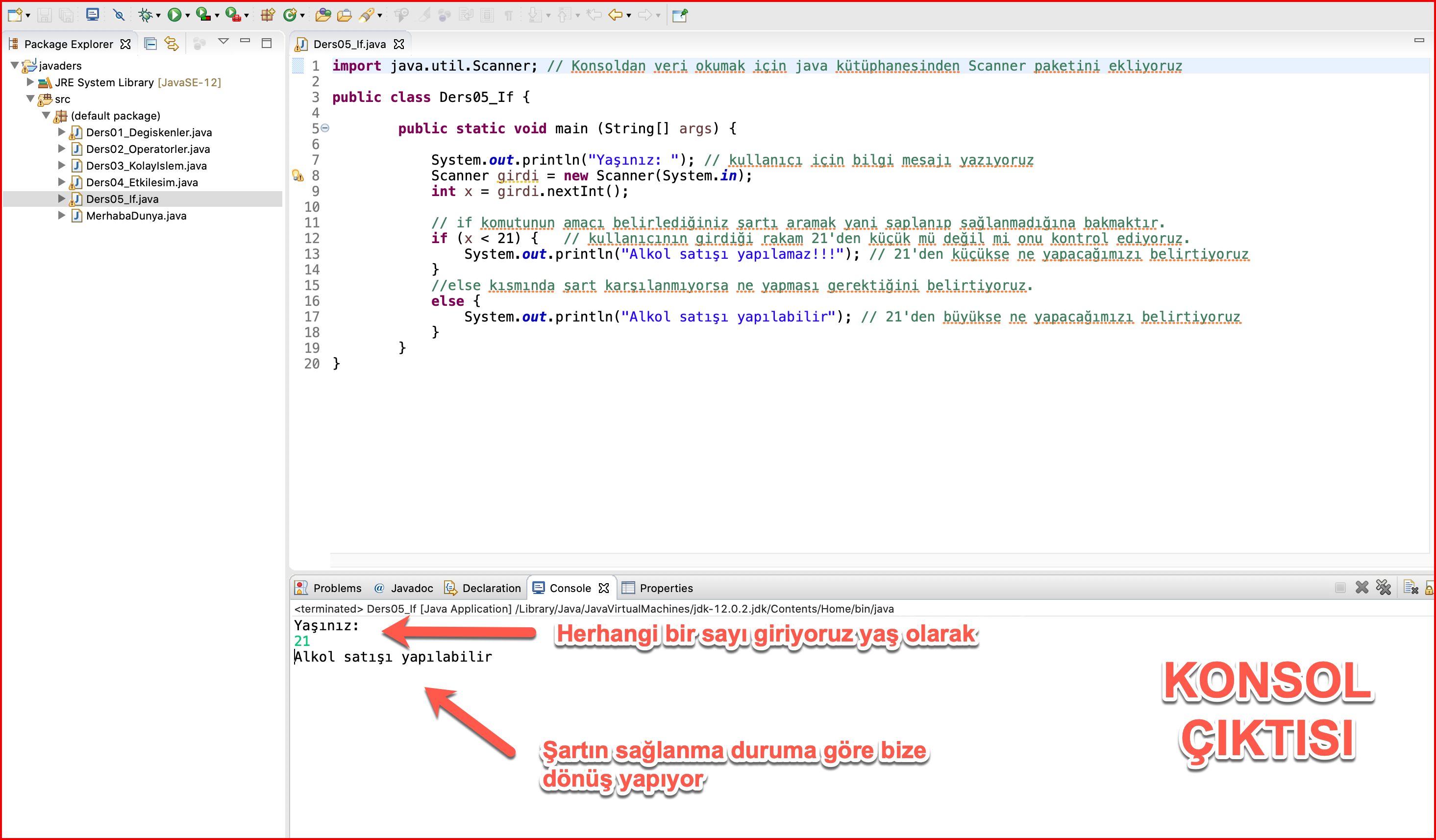
Task: Open the New wizard dropdown arrow
Action: [28, 15]
